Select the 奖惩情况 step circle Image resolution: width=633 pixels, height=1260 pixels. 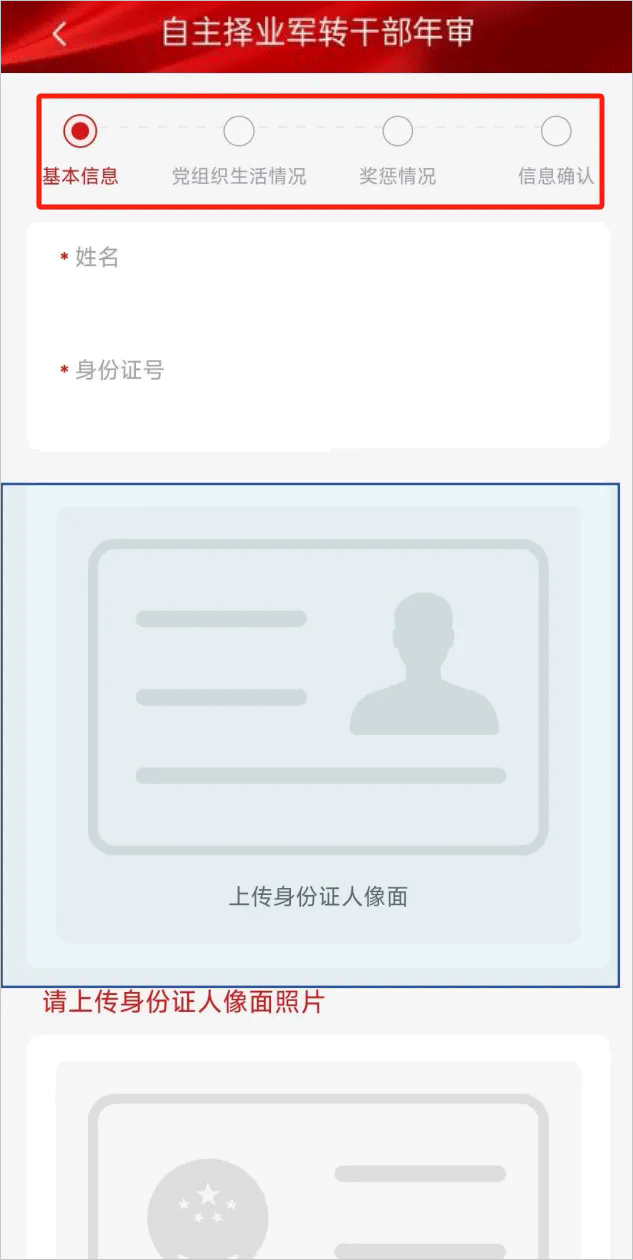(x=397, y=130)
